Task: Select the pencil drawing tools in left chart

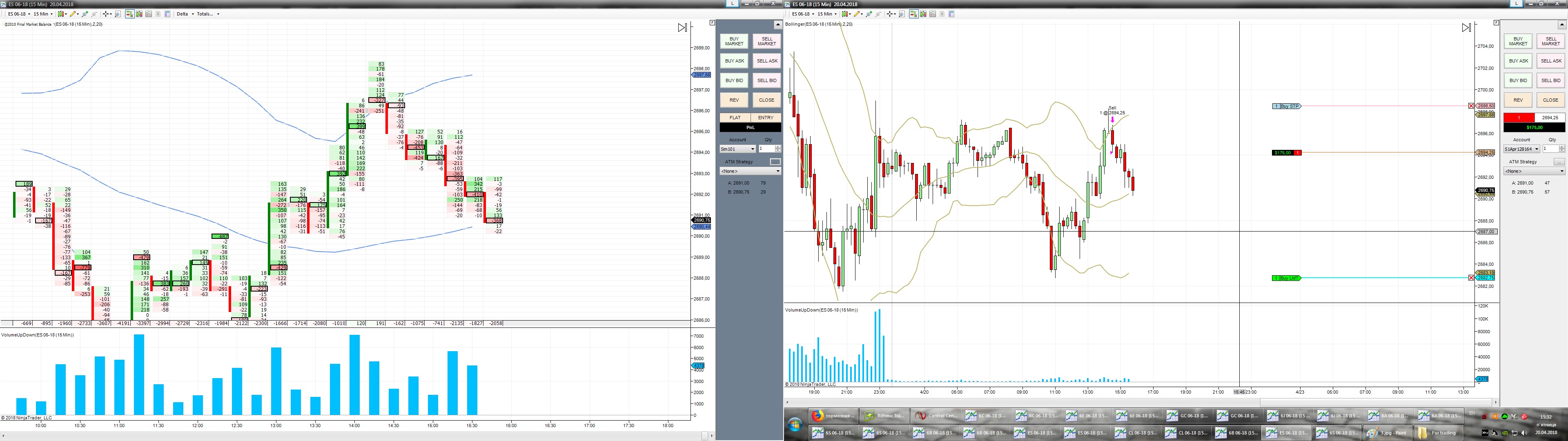Action: (73, 14)
